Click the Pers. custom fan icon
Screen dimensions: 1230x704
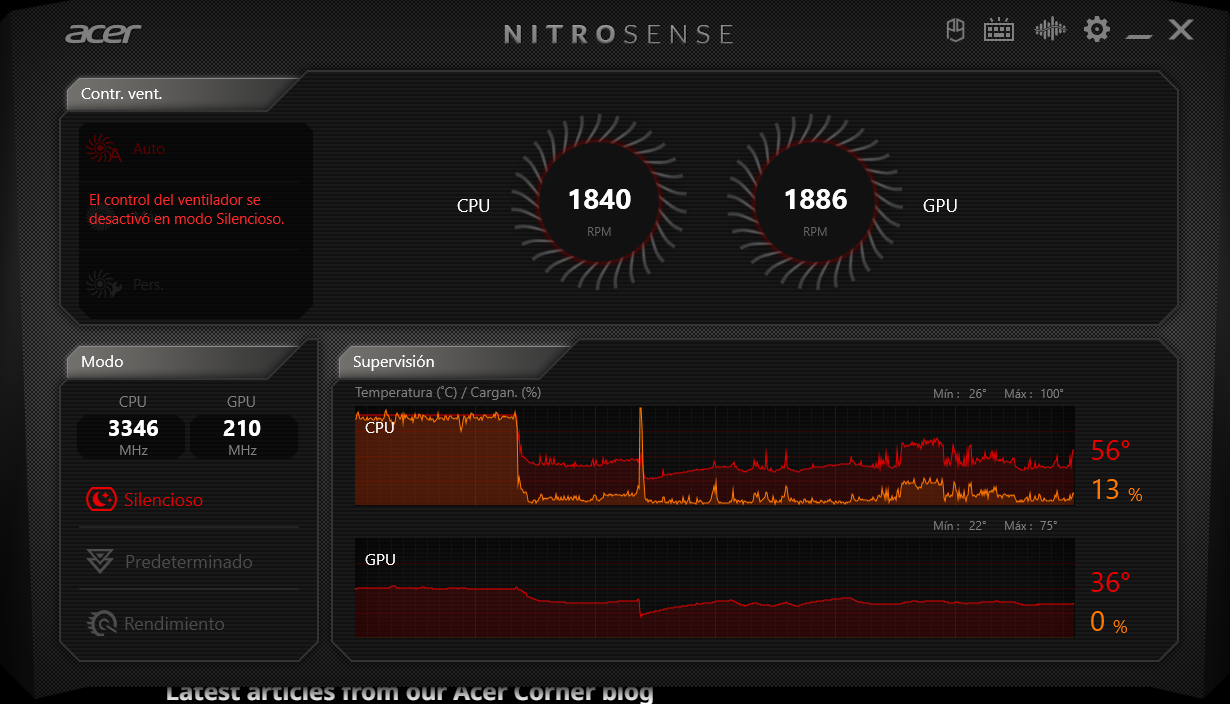(x=103, y=285)
